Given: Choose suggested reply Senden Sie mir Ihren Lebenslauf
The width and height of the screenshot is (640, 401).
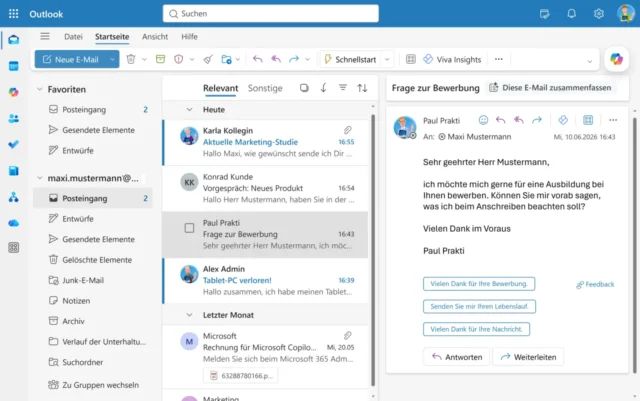Looking at the screenshot, I should click(x=479, y=307).
